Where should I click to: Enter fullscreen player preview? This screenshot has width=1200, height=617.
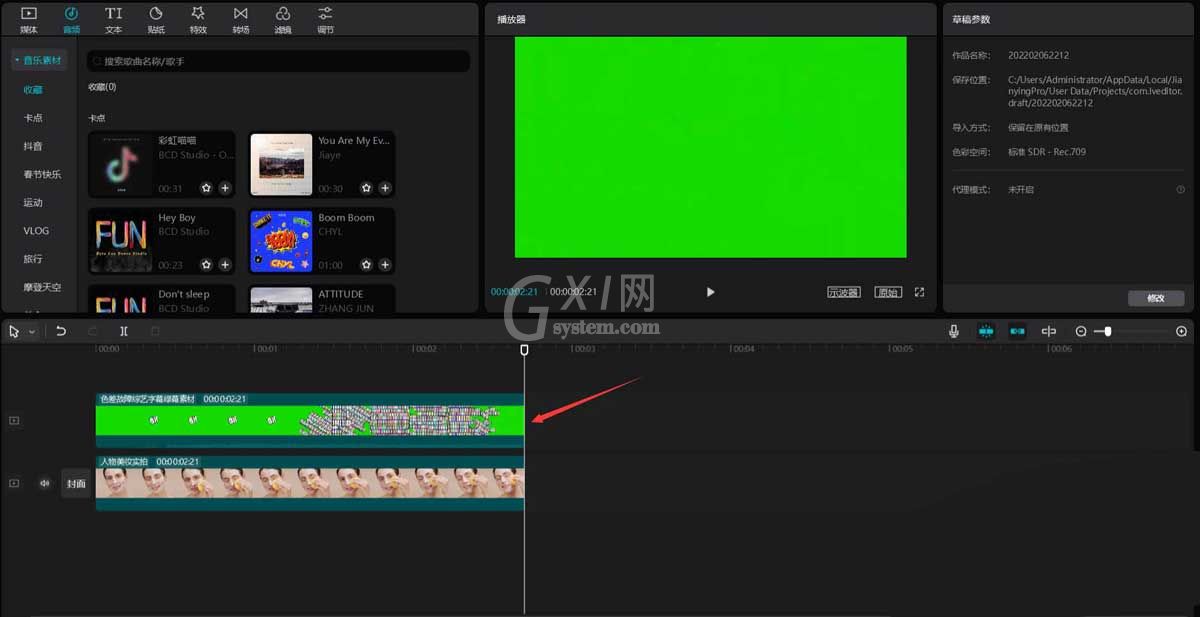[919, 292]
